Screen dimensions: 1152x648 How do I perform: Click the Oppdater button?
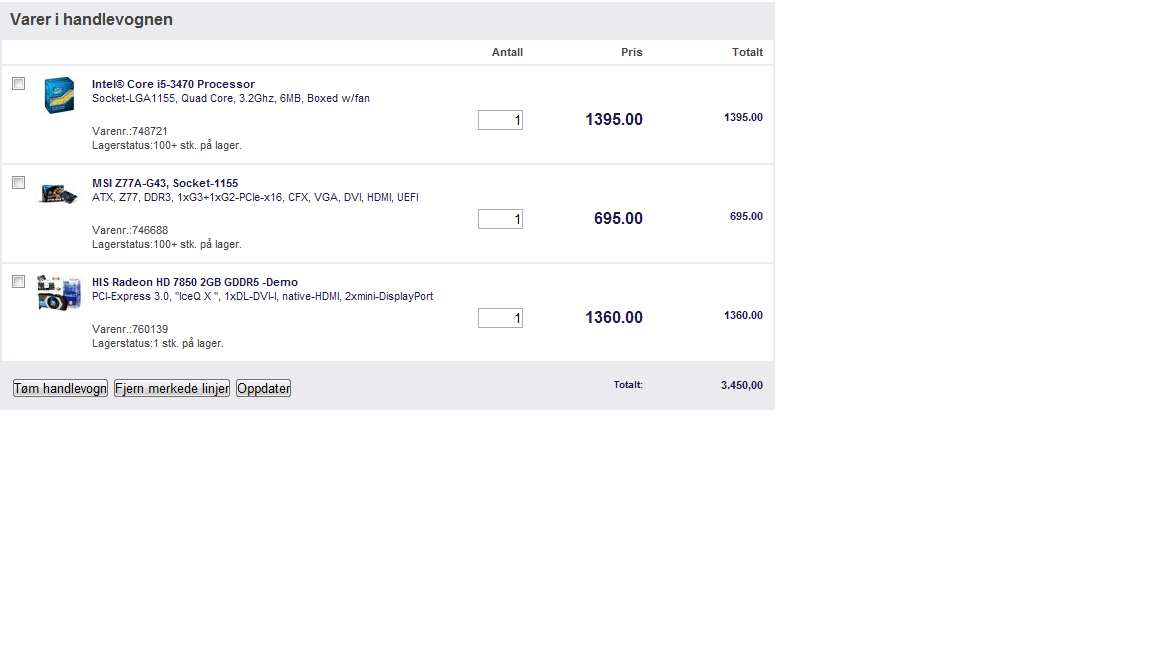tap(264, 388)
